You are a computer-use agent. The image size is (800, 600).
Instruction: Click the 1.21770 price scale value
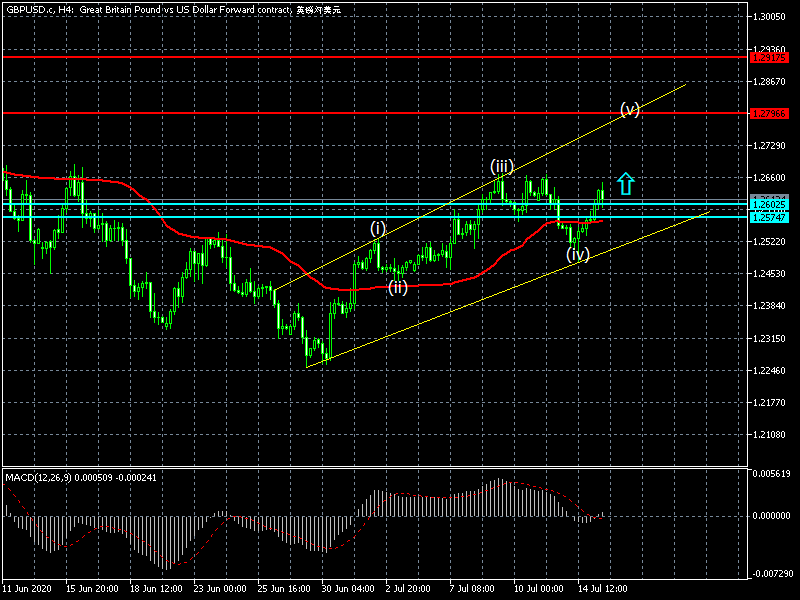[769, 403]
